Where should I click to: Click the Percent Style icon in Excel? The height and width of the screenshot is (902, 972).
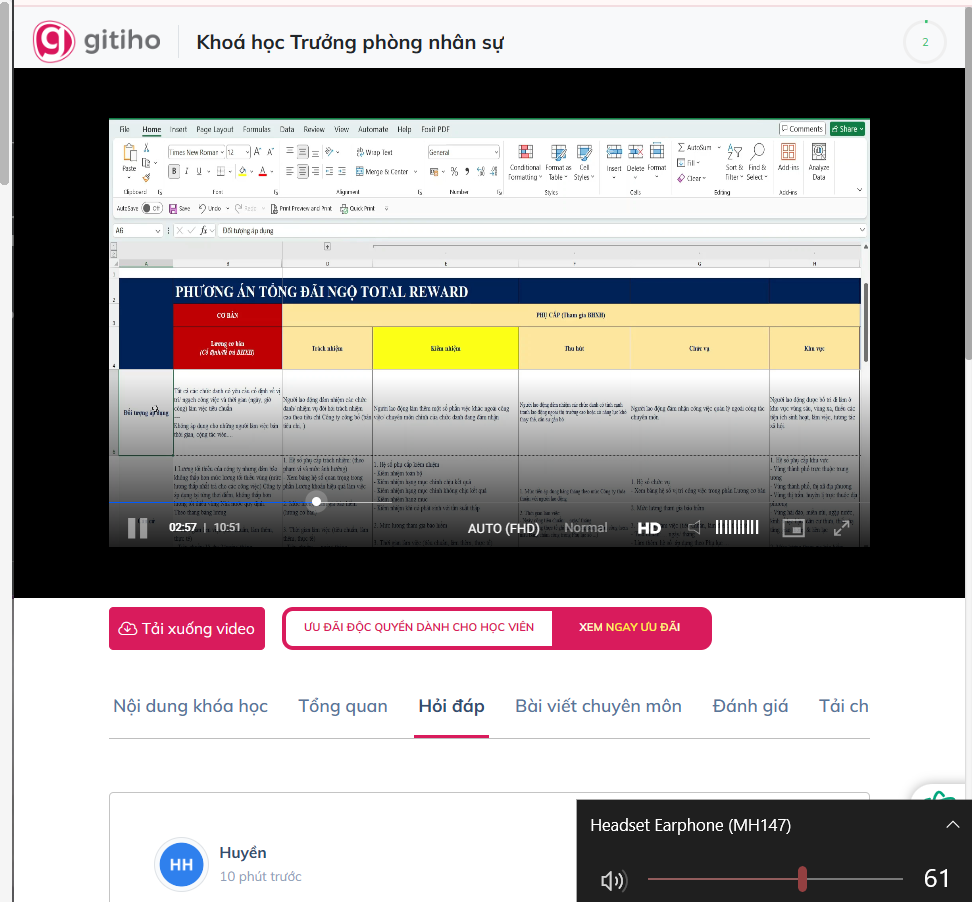click(454, 171)
